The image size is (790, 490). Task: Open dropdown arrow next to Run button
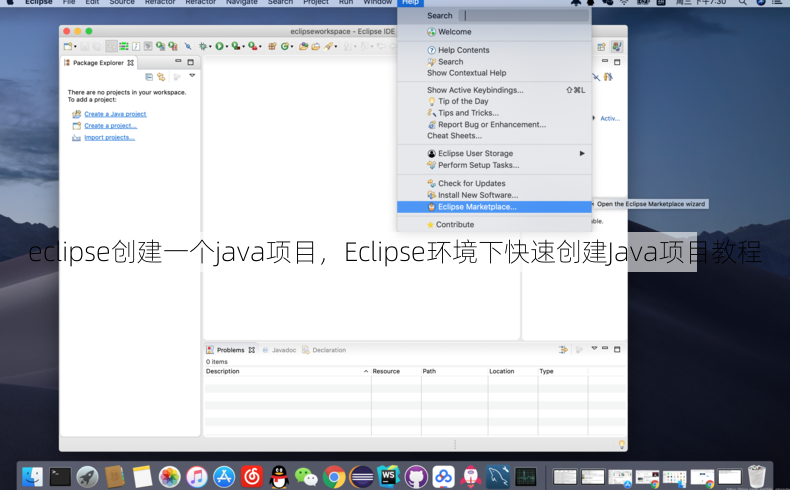click(x=227, y=46)
